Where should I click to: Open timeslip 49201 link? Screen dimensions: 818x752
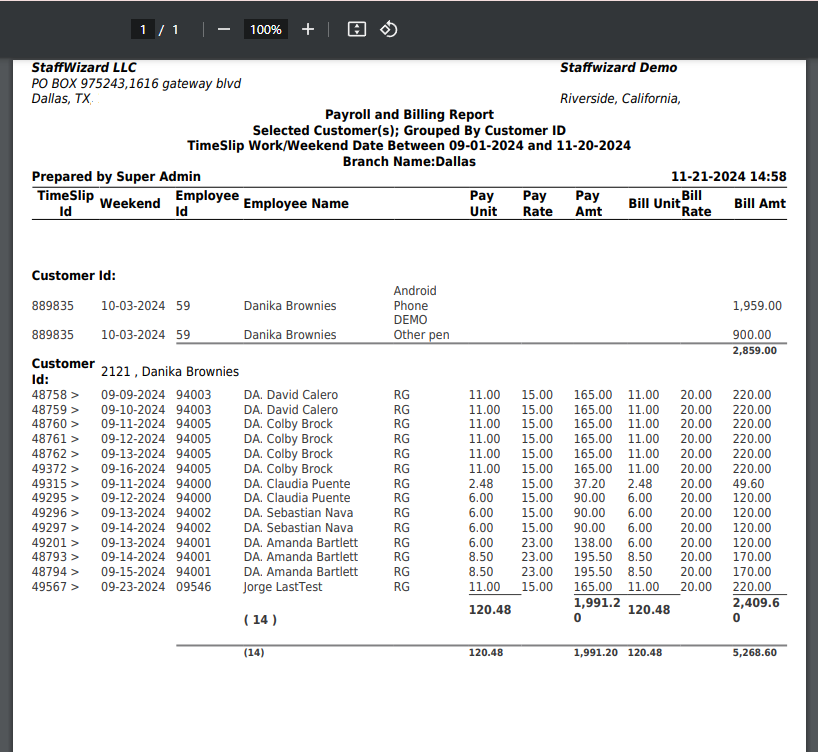(x=55, y=543)
